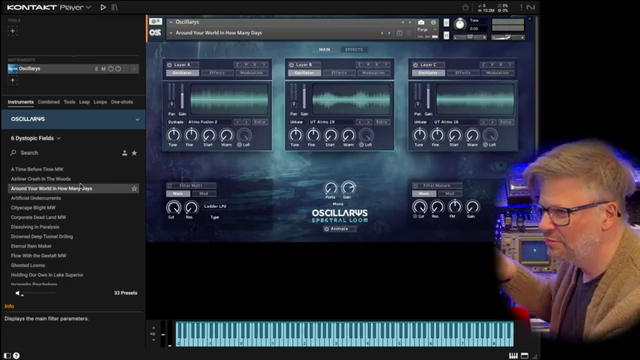The image size is (640, 360).
Task: Show favorite presets with star filter
Action: (x=134, y=153)
